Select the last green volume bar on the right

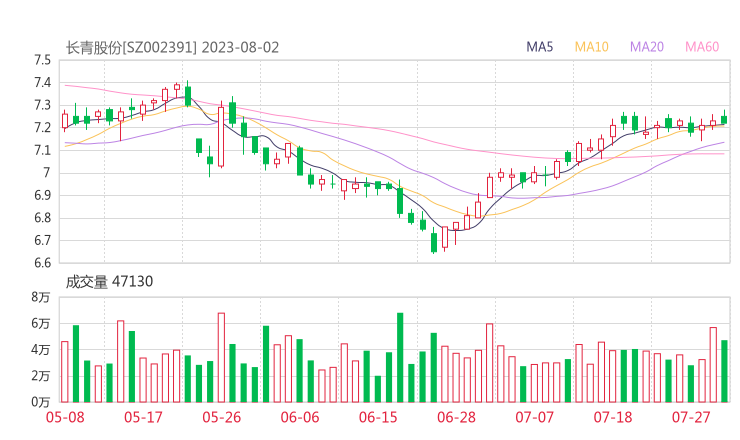click(724, 372)
